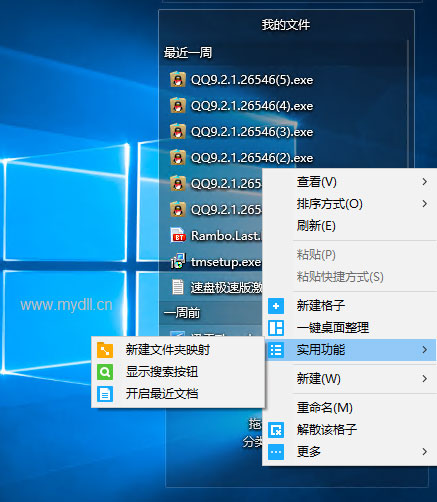Click the QQ icon beside QQ9.2.1.26546(5).exe
Screen dimensions: 437x502
(178, 79)
